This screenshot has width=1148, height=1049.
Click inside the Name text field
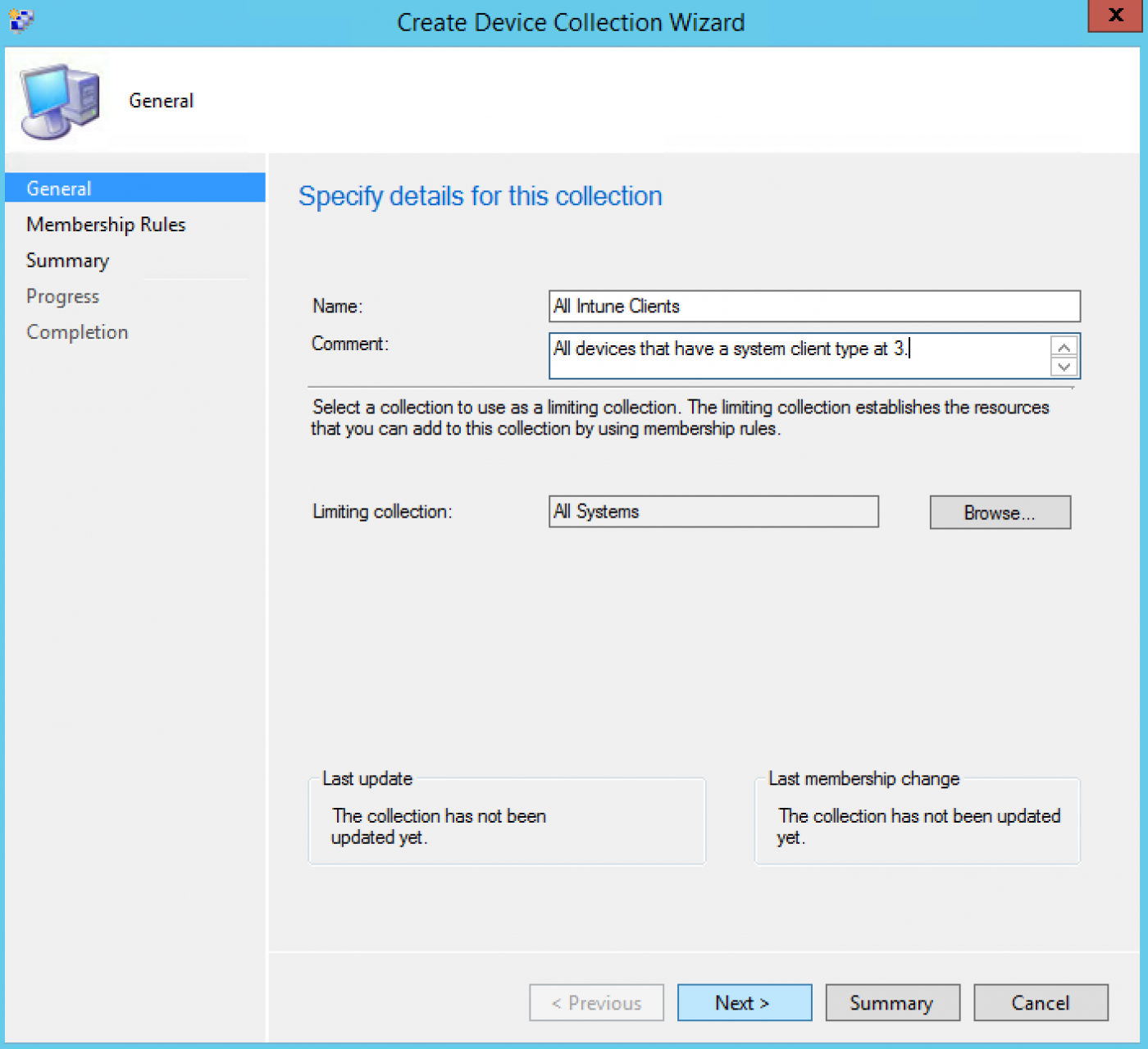tap(813, 306)
